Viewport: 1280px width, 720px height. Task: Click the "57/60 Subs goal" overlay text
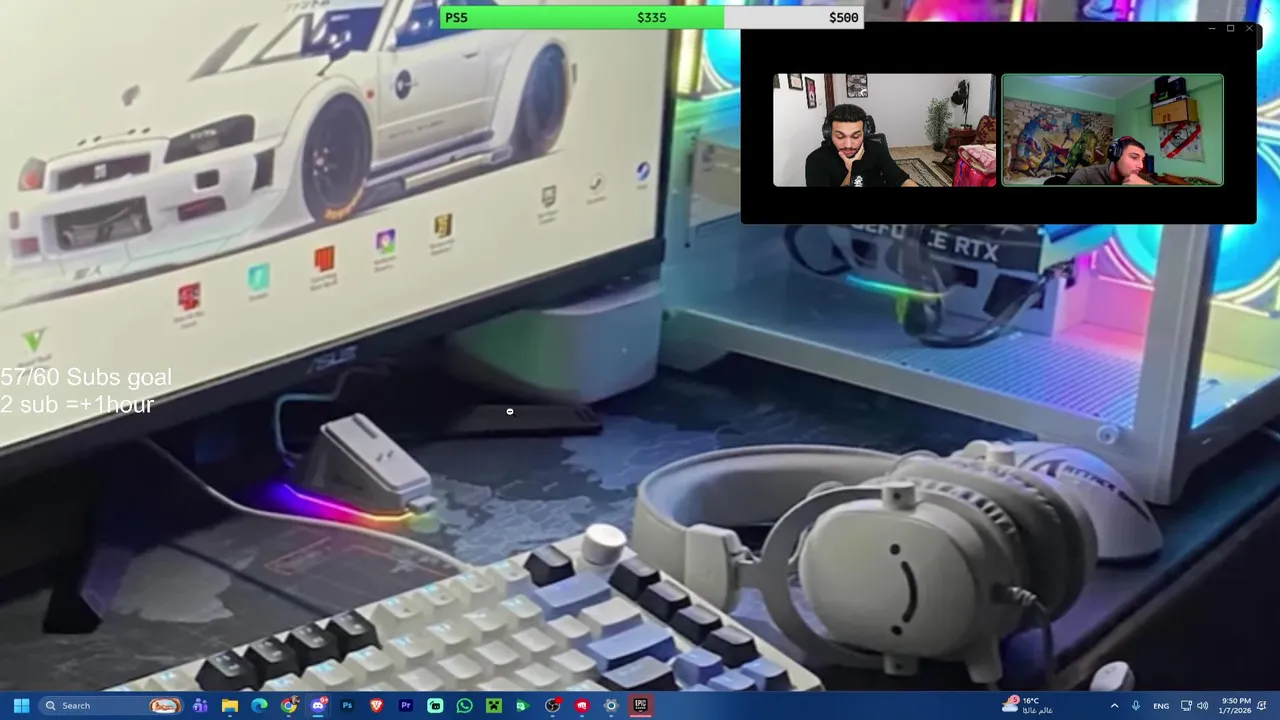tap(86, 377)
